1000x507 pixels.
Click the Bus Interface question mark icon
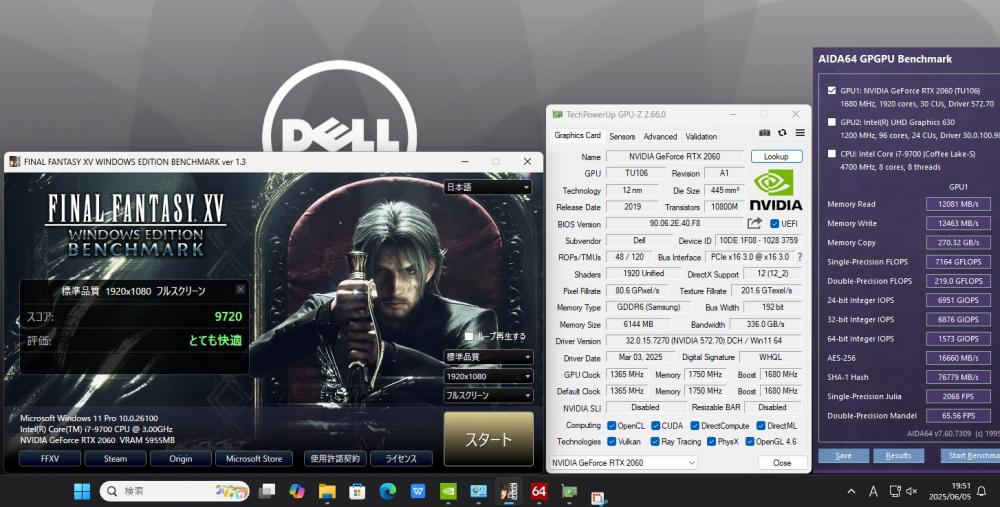click(800, 257)
